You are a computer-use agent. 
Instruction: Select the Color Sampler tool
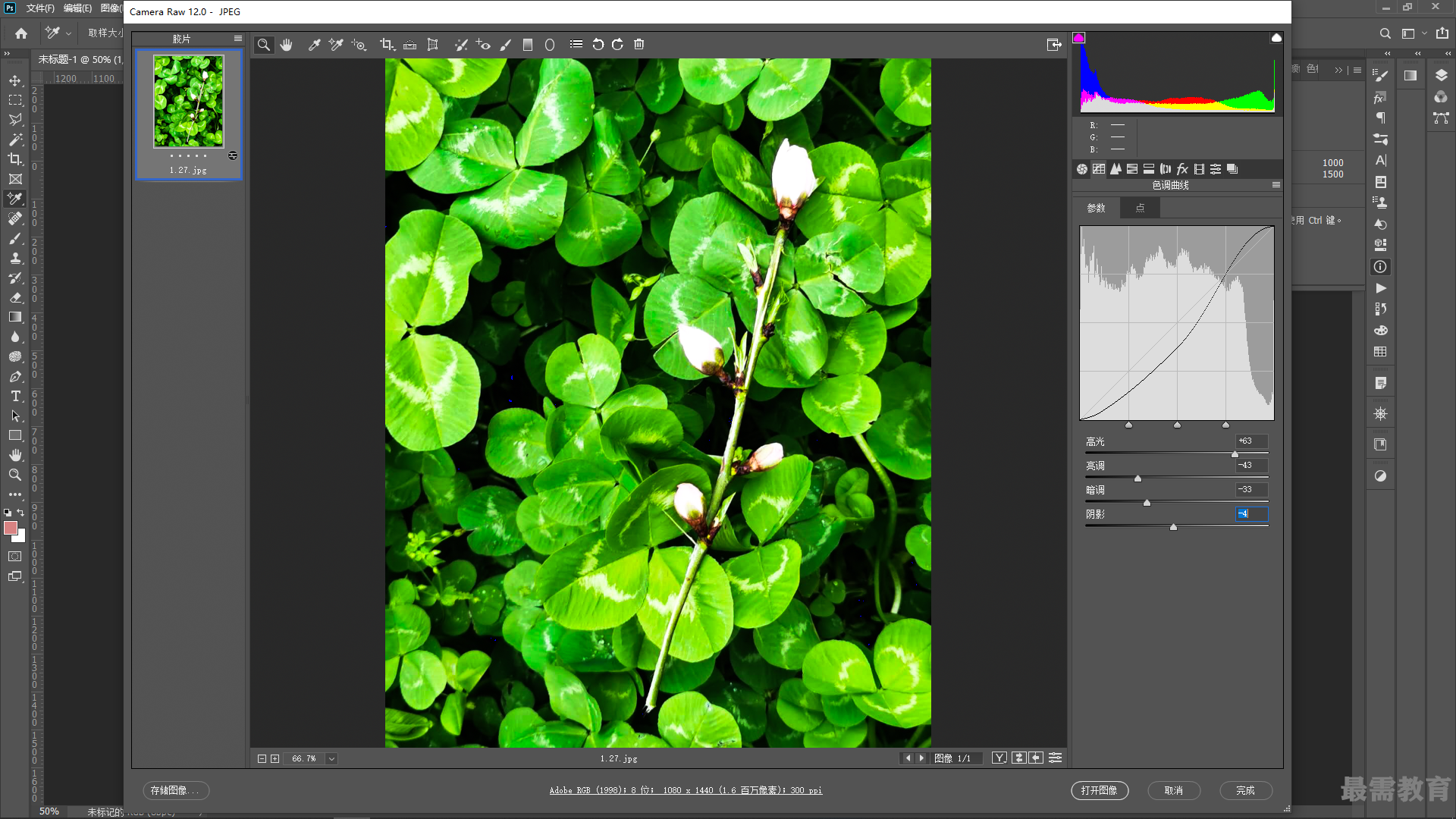point(335,45)
